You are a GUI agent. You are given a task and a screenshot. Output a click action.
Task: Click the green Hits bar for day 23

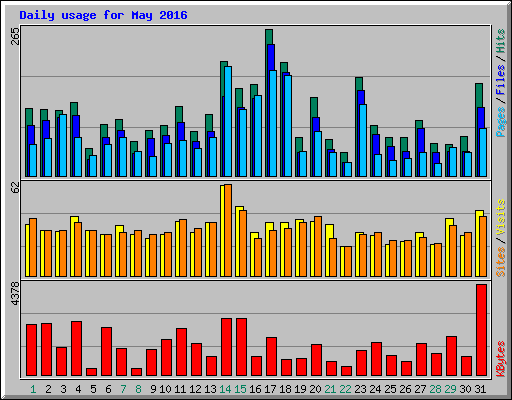tap(359, 83)
